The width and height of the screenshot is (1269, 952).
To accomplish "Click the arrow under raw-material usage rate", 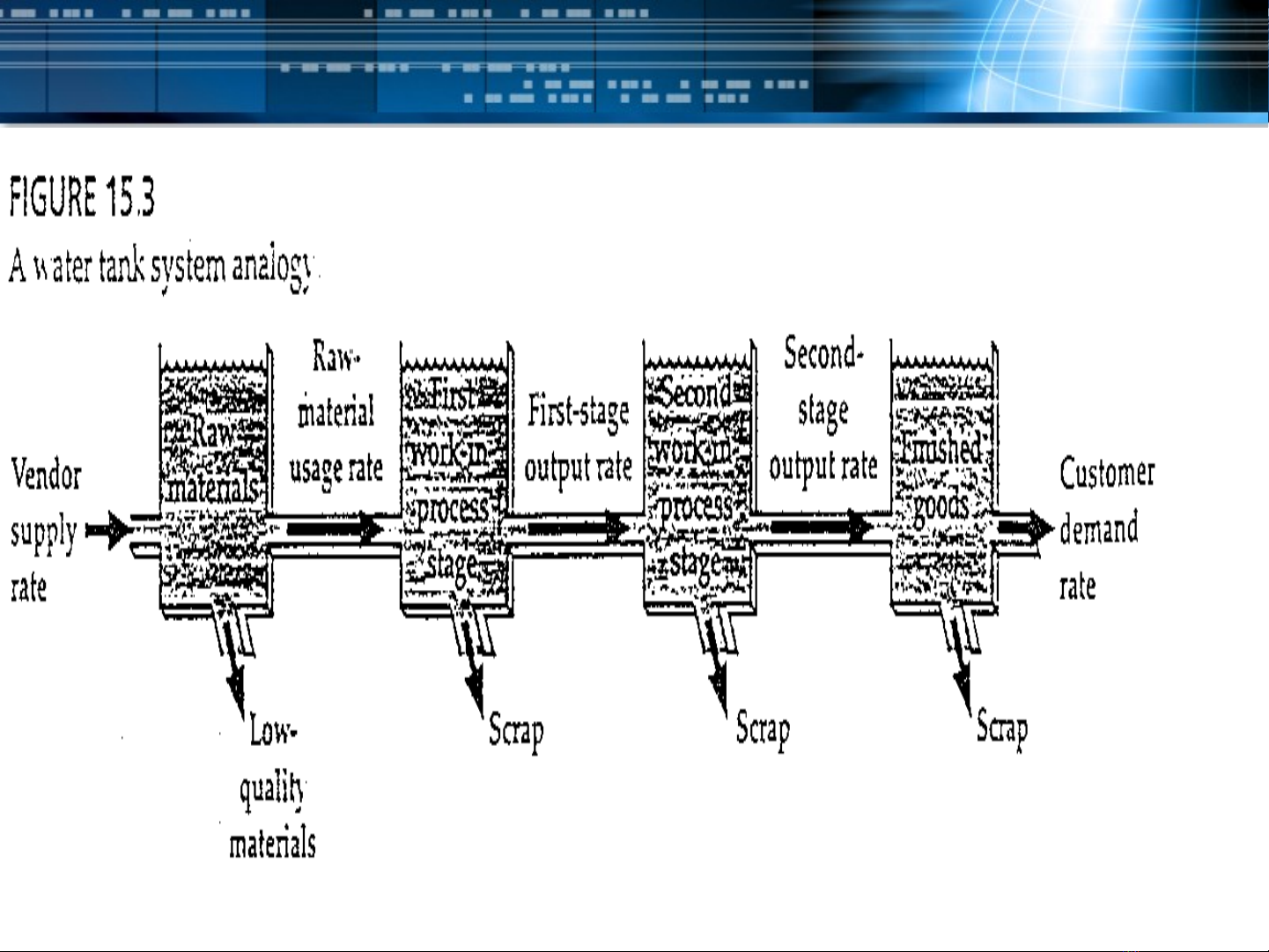I will (336, 528).
